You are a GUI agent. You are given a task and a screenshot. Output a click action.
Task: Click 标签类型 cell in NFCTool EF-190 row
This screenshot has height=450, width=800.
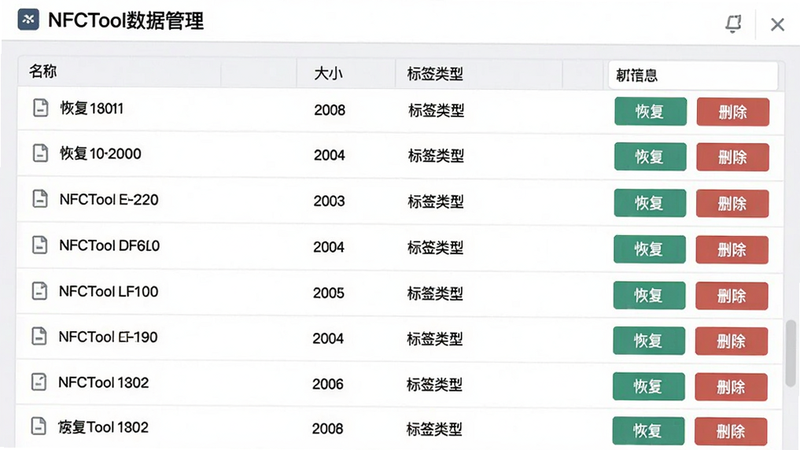435,339
